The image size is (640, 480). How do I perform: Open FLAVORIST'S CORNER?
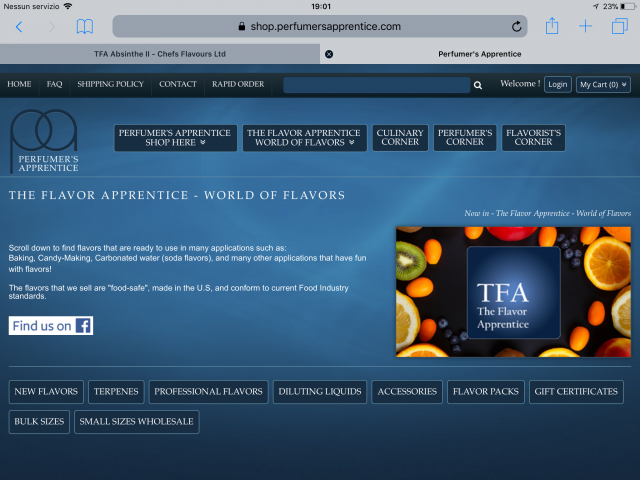[533, 138]
